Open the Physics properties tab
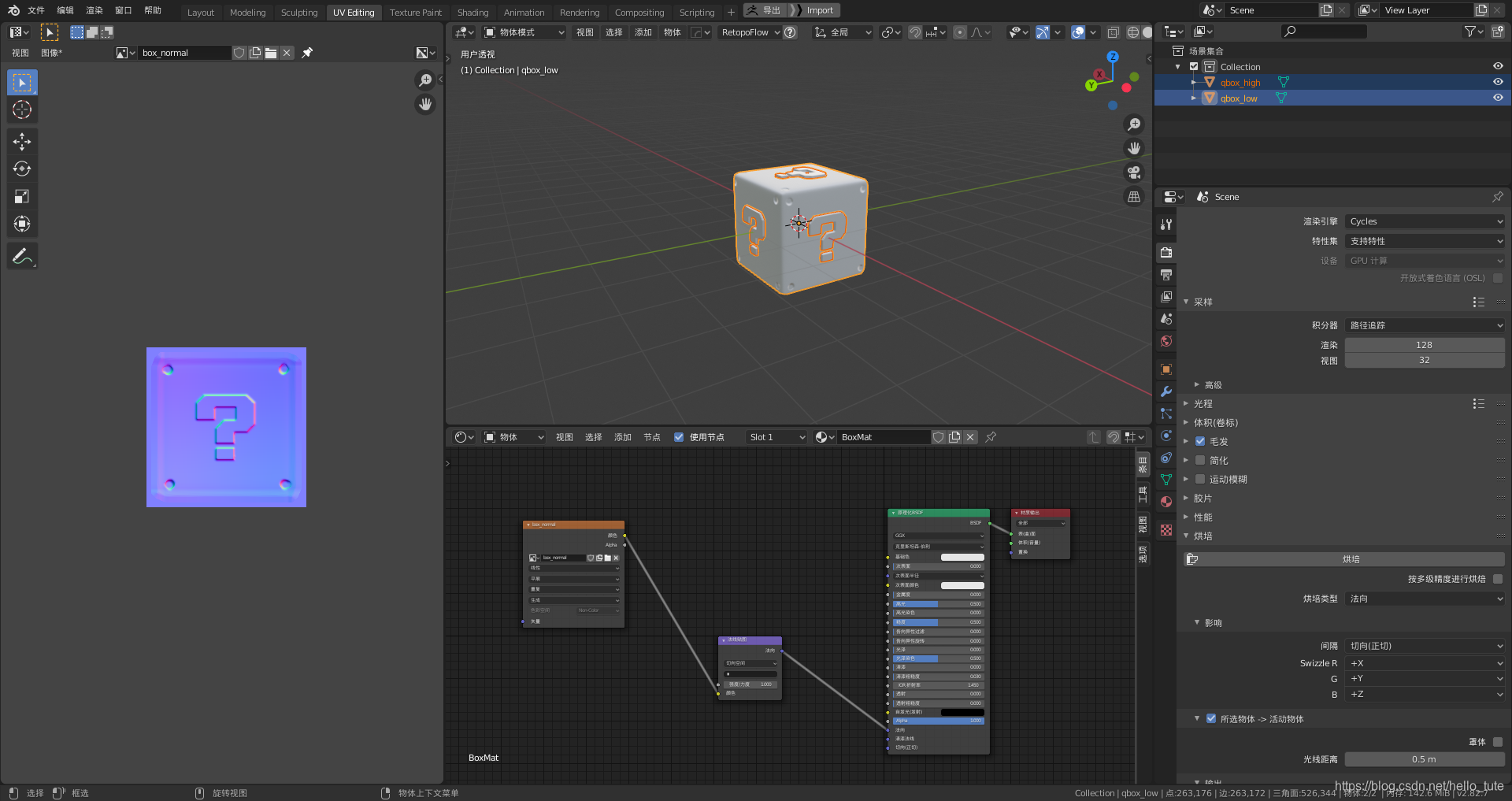 pos(1166,436)
